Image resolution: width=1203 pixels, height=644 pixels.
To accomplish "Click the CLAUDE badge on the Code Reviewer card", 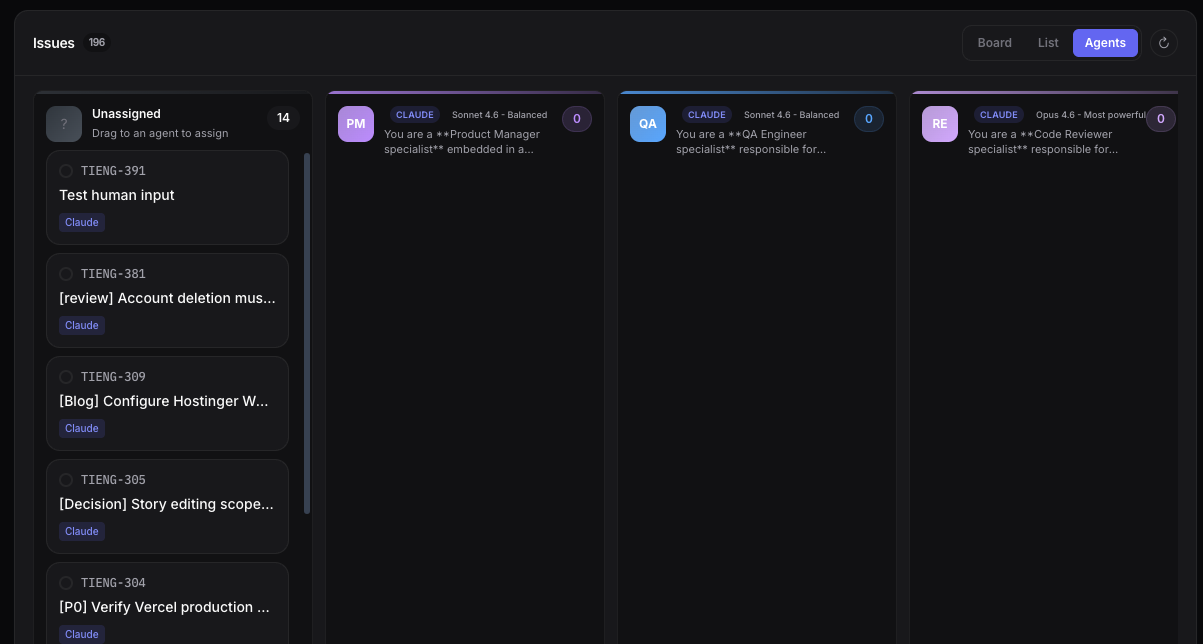I will coord(999,115).
